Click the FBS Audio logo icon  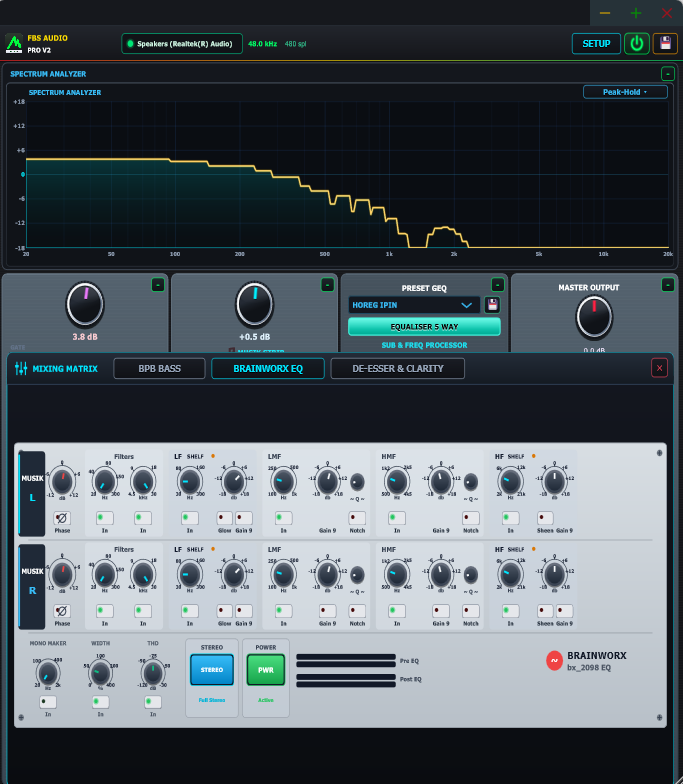(14, 44)
